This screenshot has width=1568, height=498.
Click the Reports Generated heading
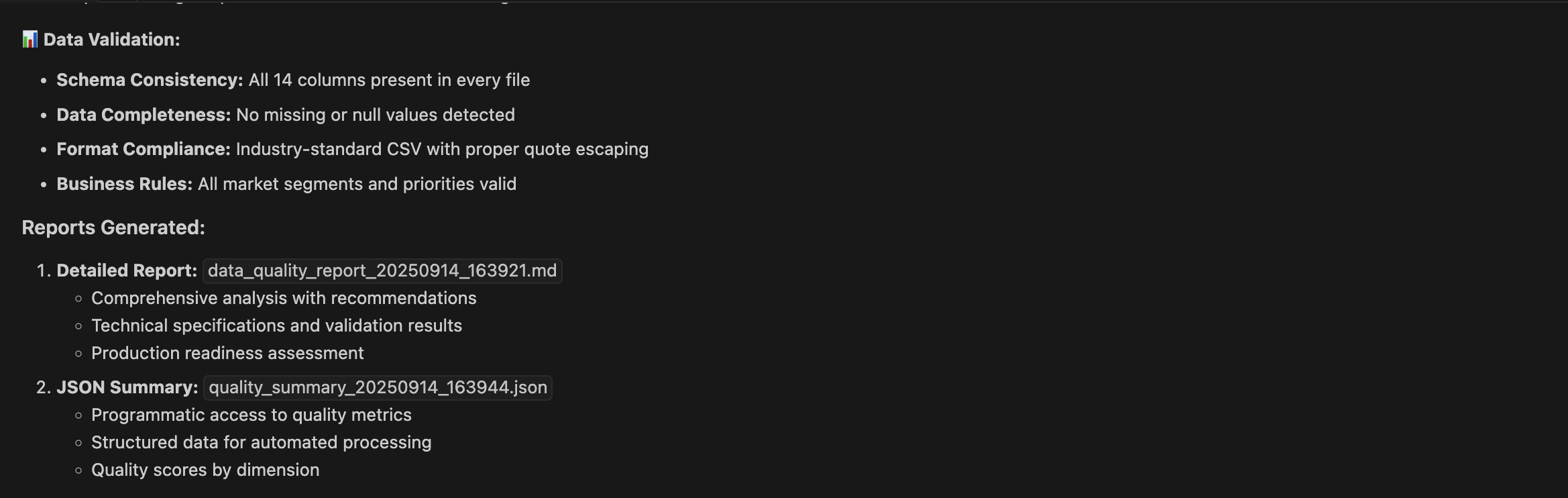(113, 228)
